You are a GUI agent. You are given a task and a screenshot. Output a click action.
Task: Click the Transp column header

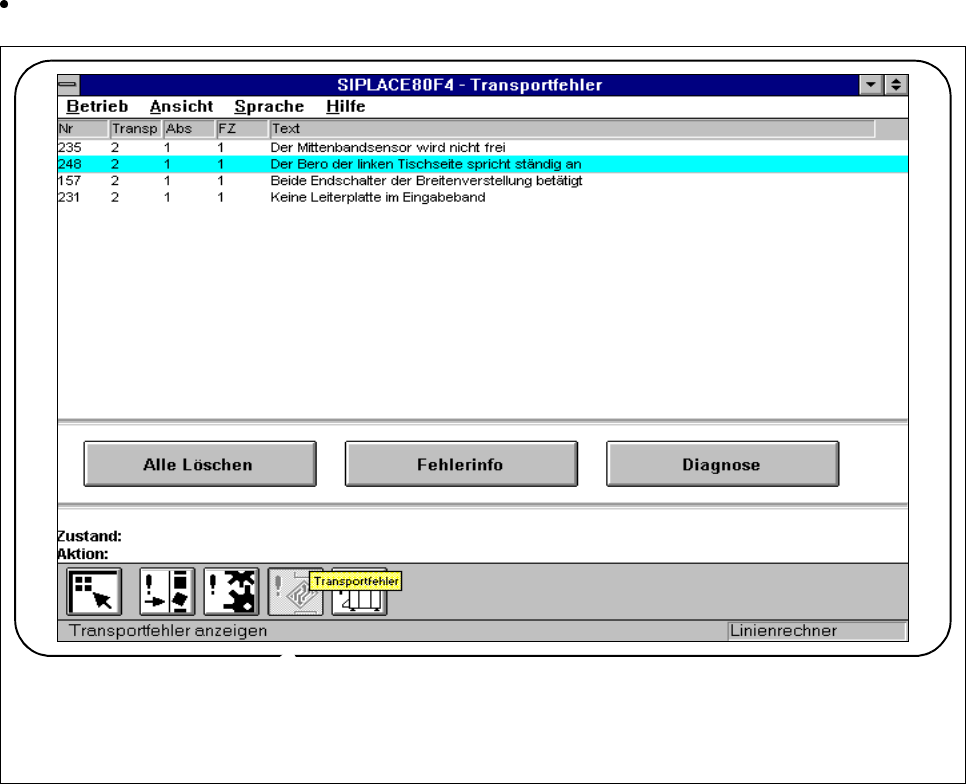coord(136,129)
